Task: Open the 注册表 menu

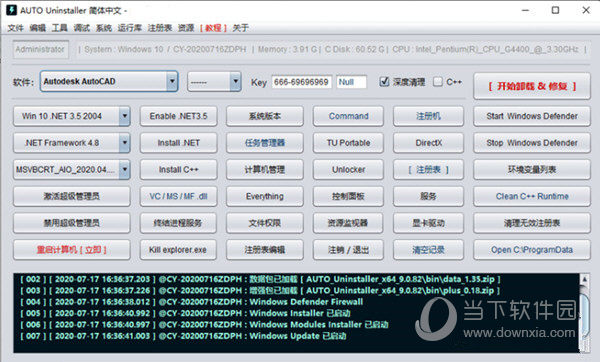Action: tap(160, 28)
